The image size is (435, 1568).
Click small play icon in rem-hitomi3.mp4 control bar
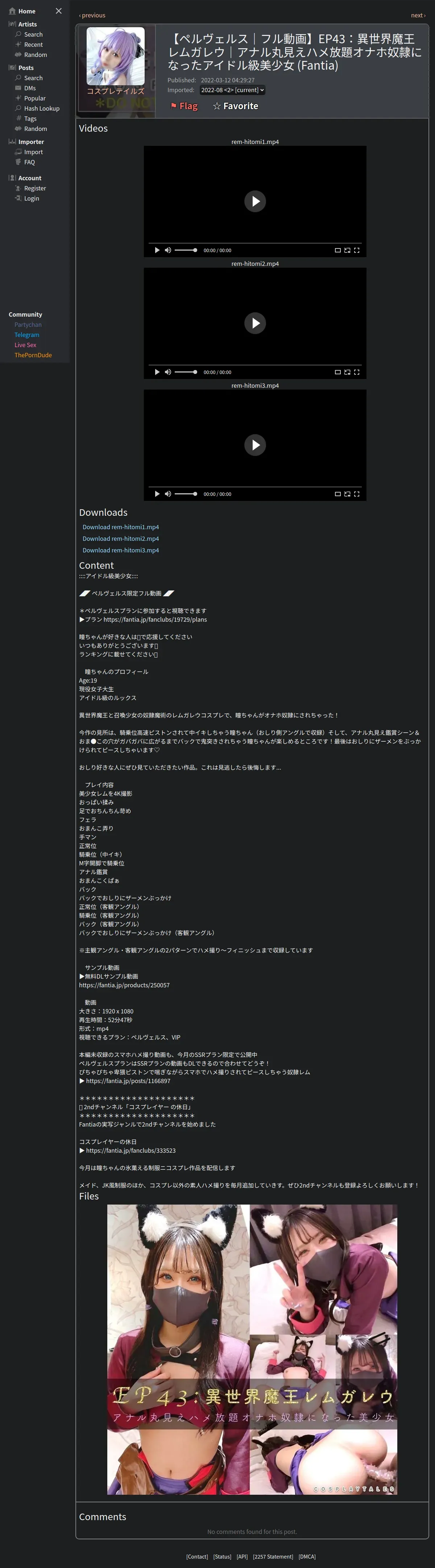coord(157,494)
